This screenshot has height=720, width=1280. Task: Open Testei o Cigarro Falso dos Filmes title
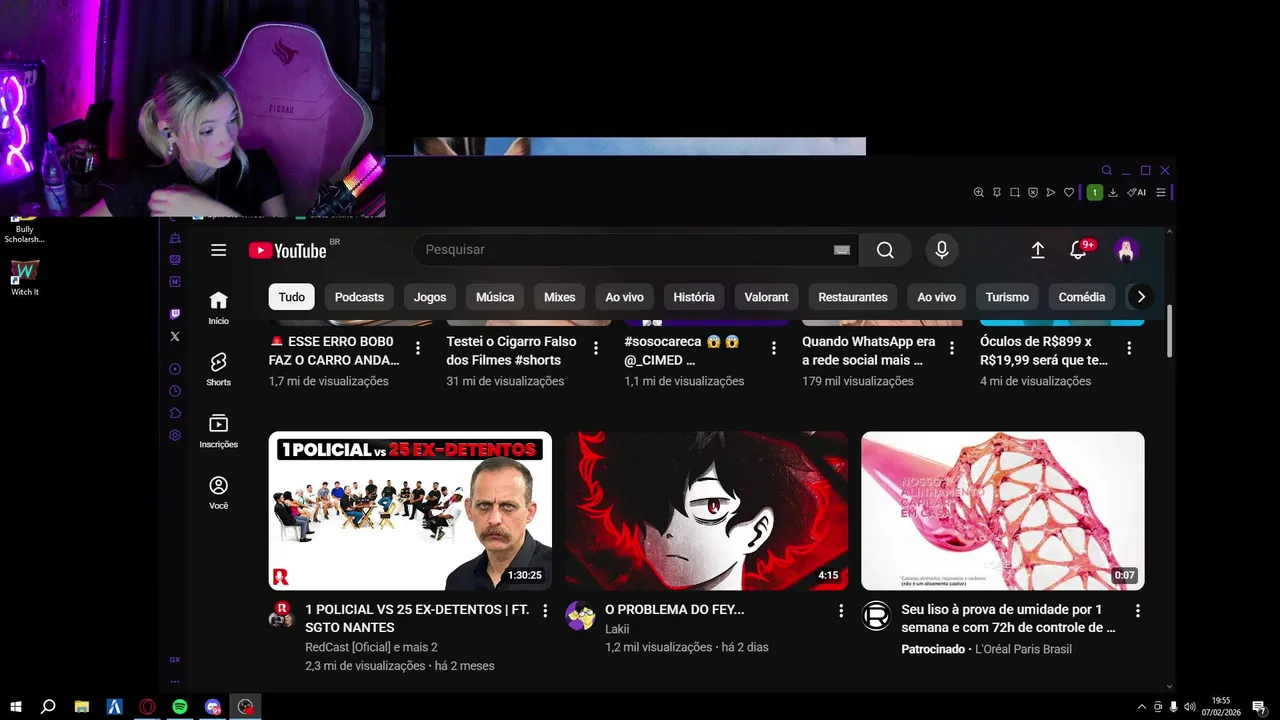[511, 350]
